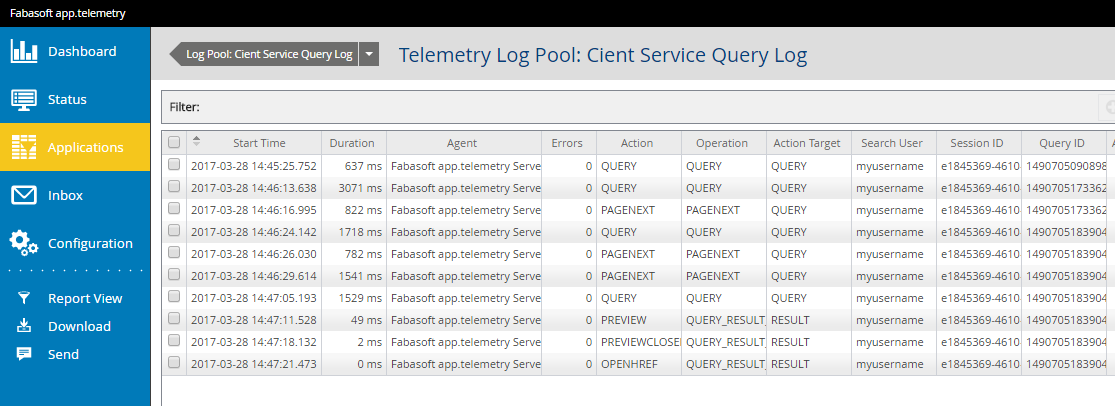Open the Inbox menu item
This screenshot has height=406, width=1115.
tap(75, 195)
